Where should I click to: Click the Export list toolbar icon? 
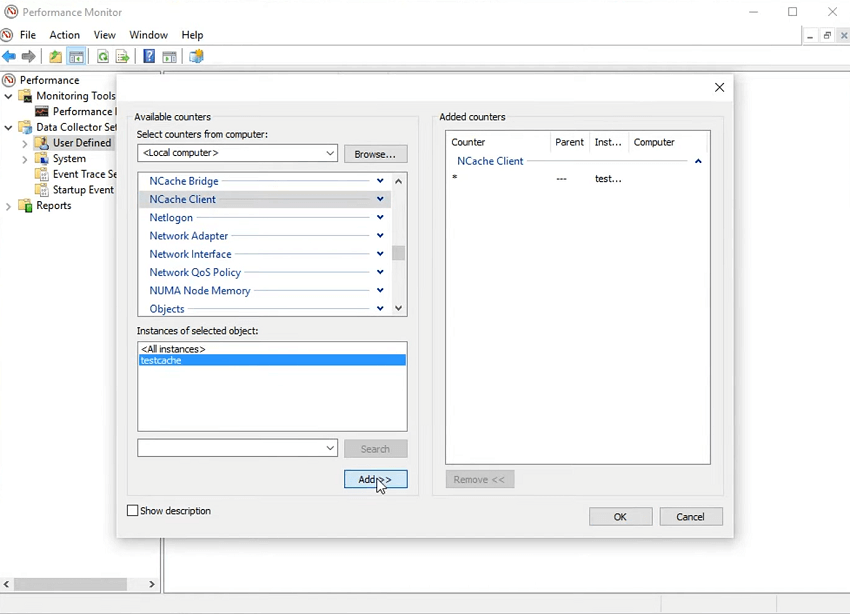tap(123, 56)
